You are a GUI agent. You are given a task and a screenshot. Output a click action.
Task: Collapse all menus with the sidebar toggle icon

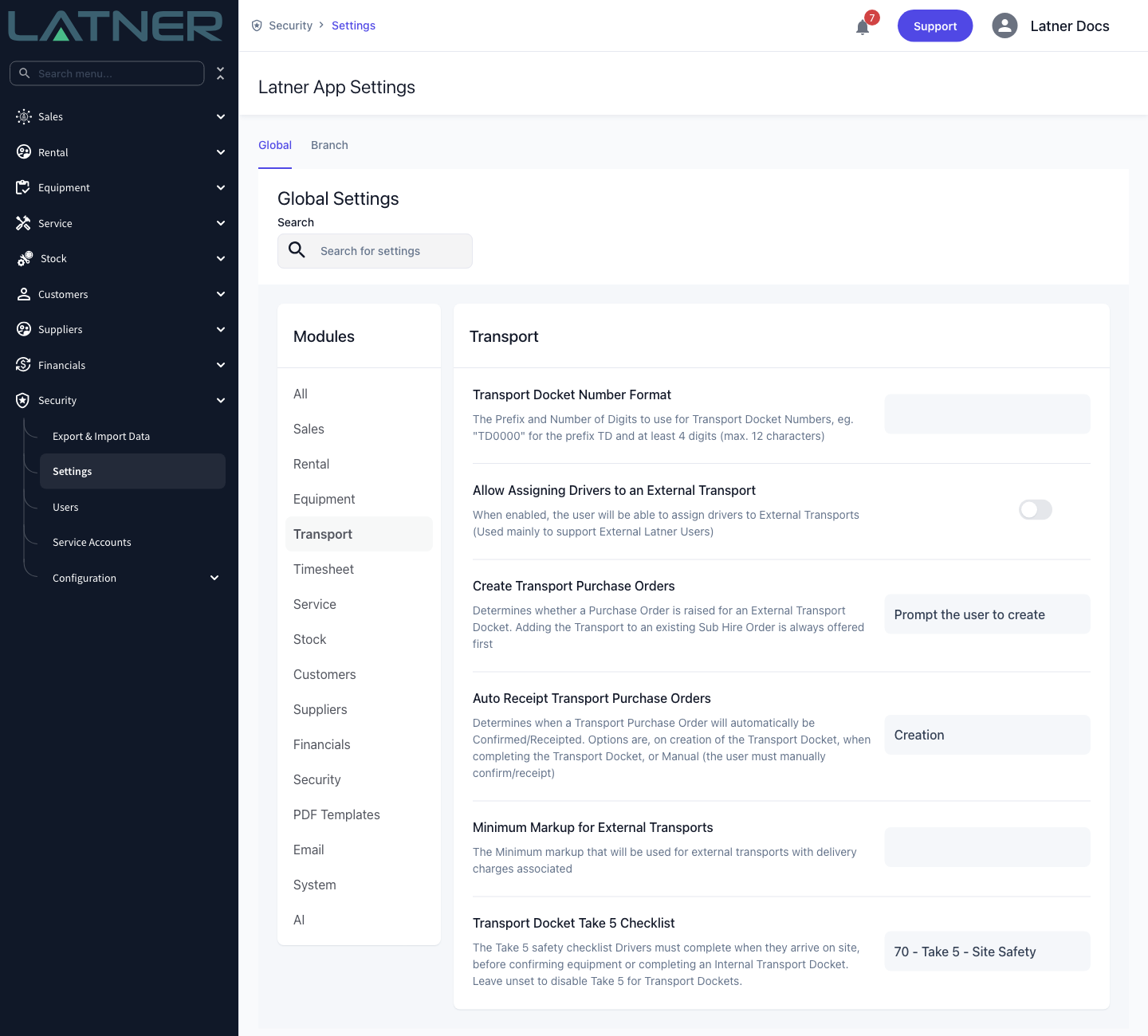(x=221, y=73)
